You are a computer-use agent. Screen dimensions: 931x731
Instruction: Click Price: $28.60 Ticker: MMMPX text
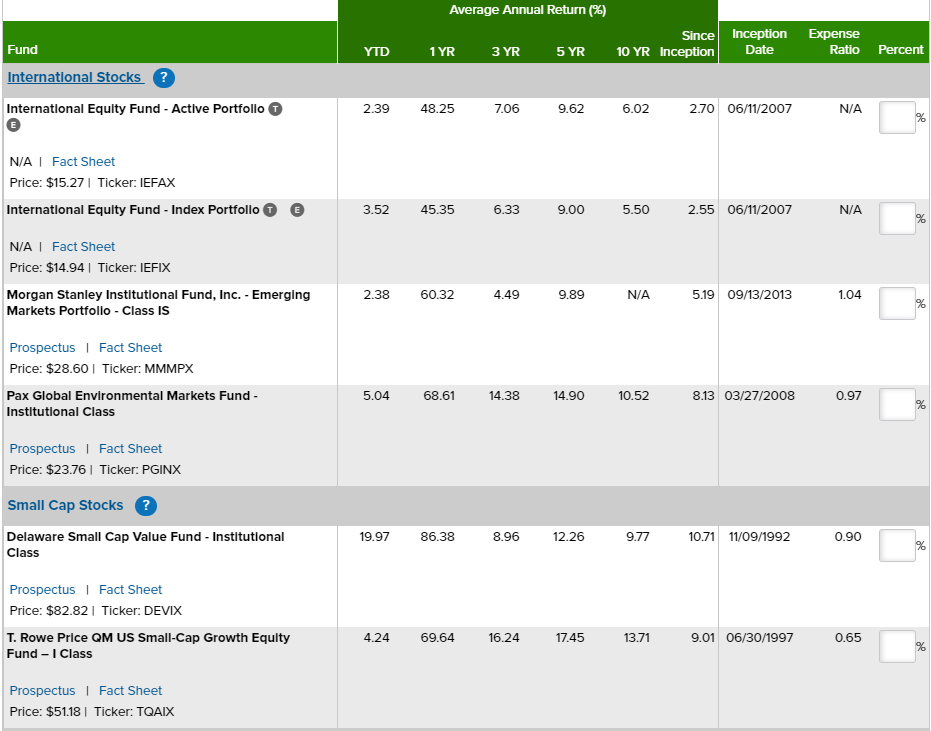pos(102,369)
